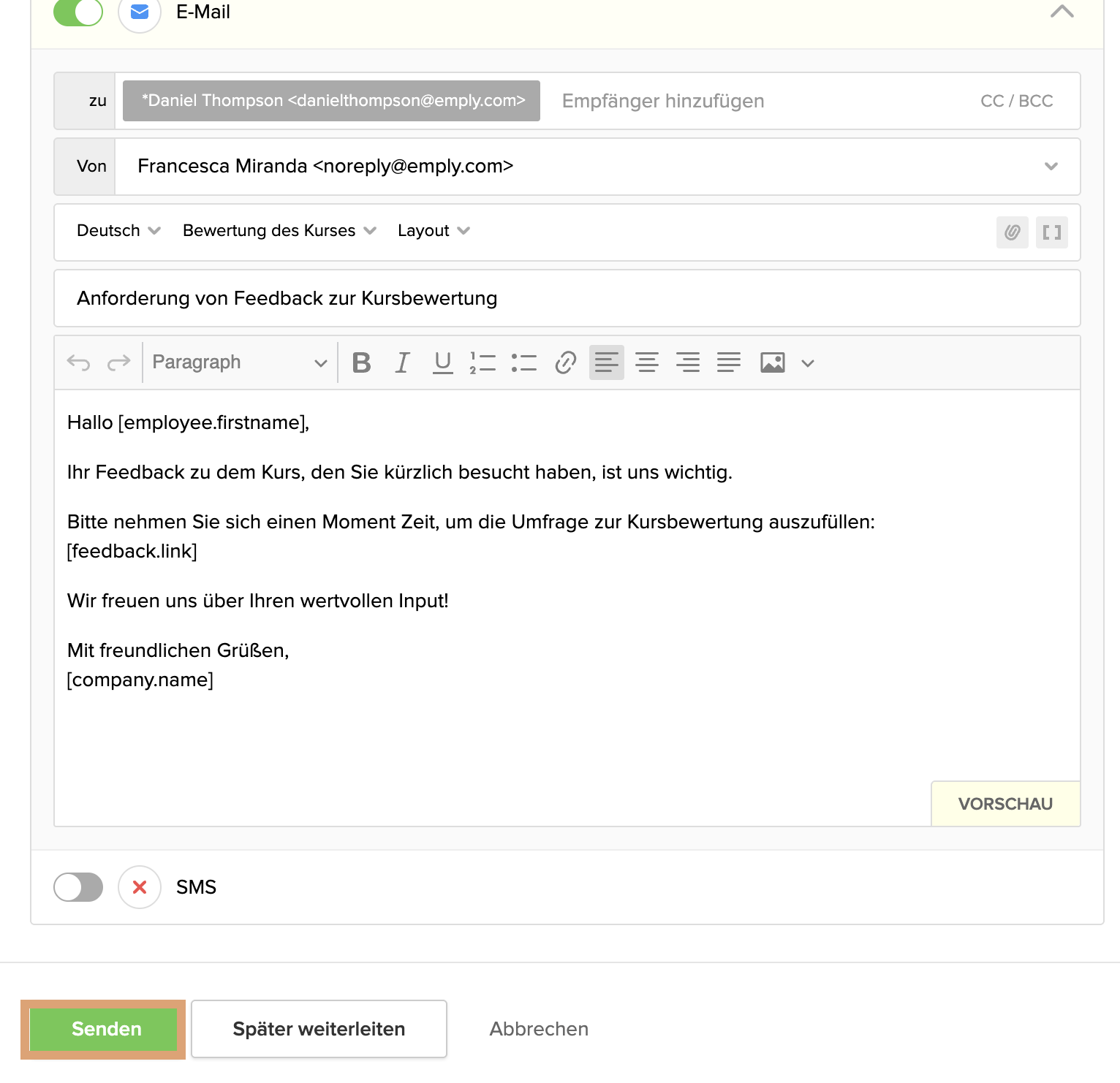
Task: Disable the E-Mail toggle switch
Action: coord(78,12)
